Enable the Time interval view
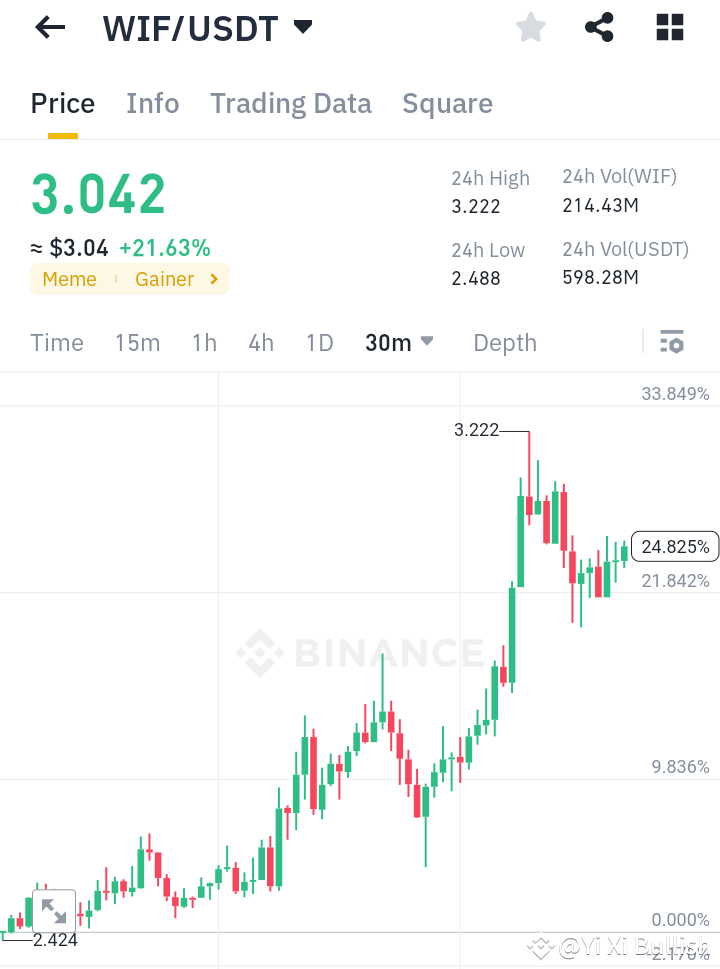 coord(56,342)
